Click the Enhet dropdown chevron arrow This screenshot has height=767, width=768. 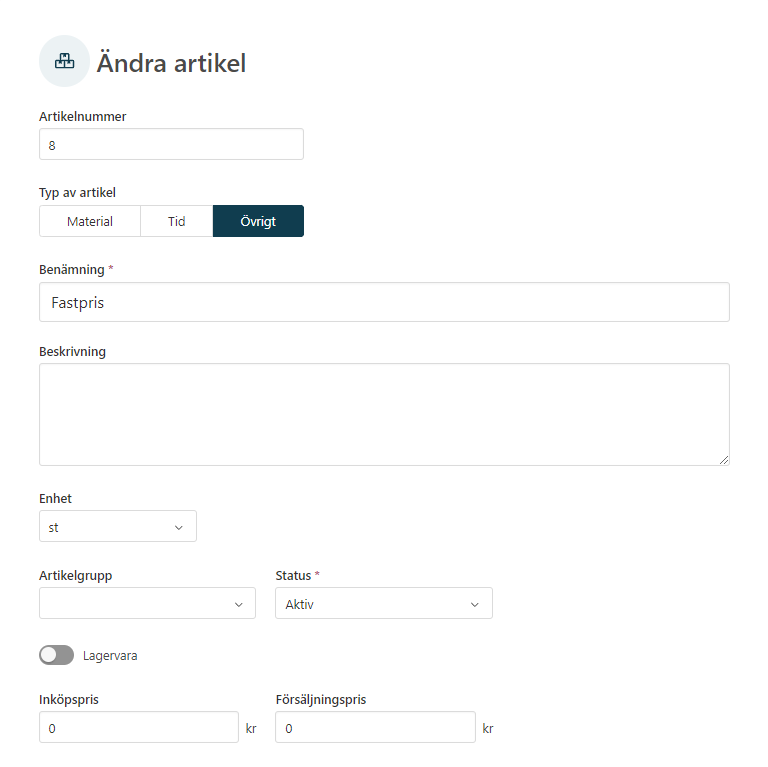[179, 527]
